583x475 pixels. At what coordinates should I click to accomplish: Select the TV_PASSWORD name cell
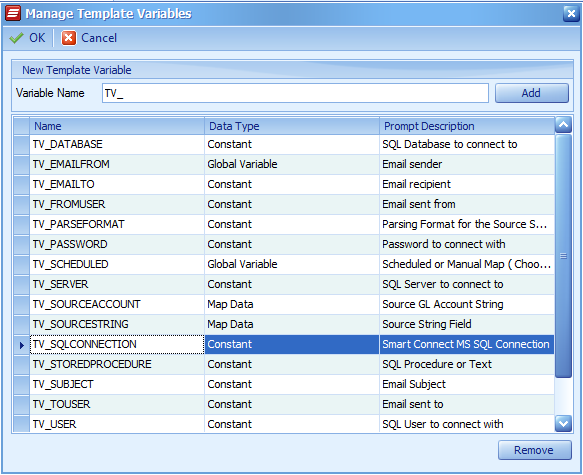[x=117, y=244]
